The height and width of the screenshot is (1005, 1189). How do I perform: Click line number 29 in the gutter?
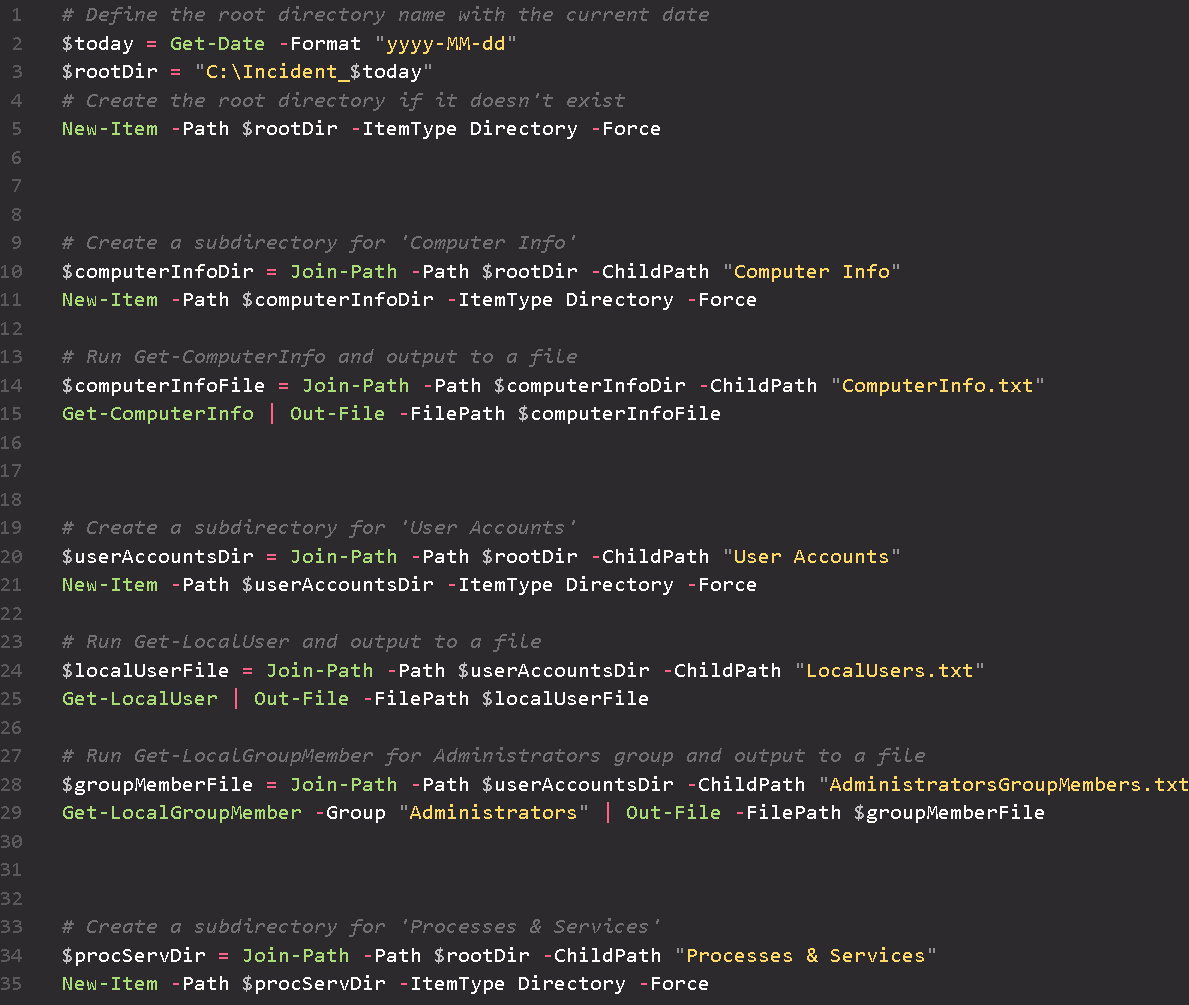point(11,813)
